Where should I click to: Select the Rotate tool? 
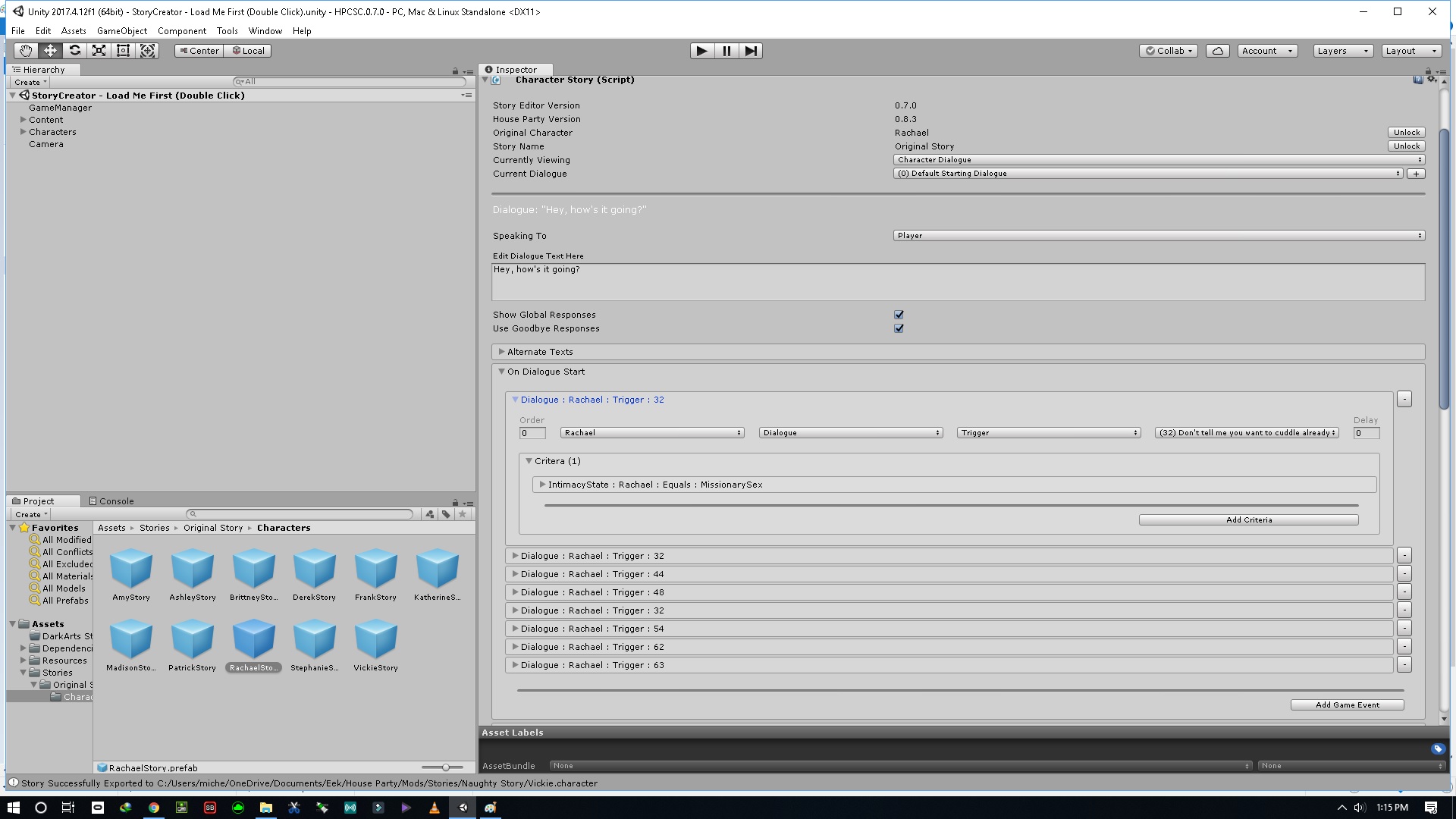[x=74, y=51]
